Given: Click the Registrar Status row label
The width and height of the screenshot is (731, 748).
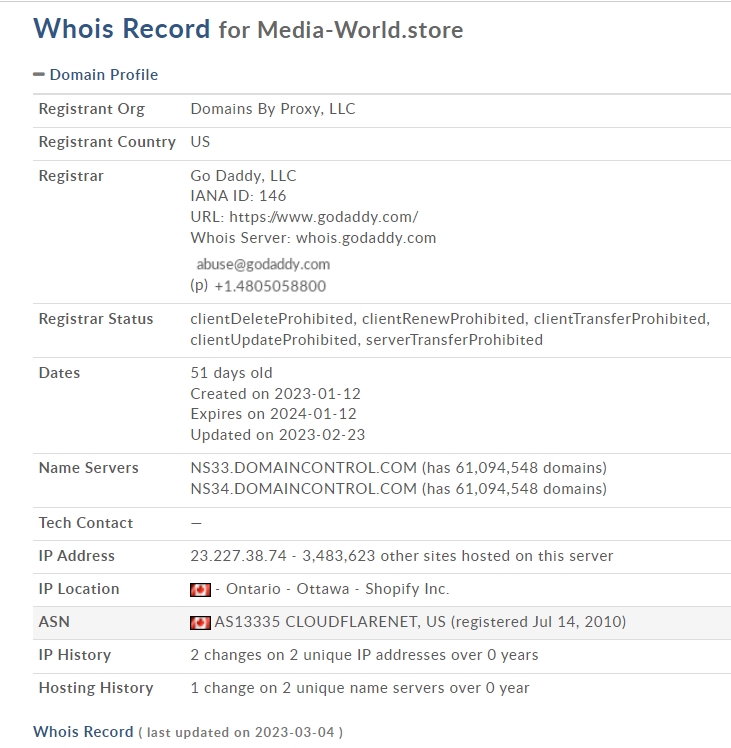Looking at the screenshot, I should (96, 319).
